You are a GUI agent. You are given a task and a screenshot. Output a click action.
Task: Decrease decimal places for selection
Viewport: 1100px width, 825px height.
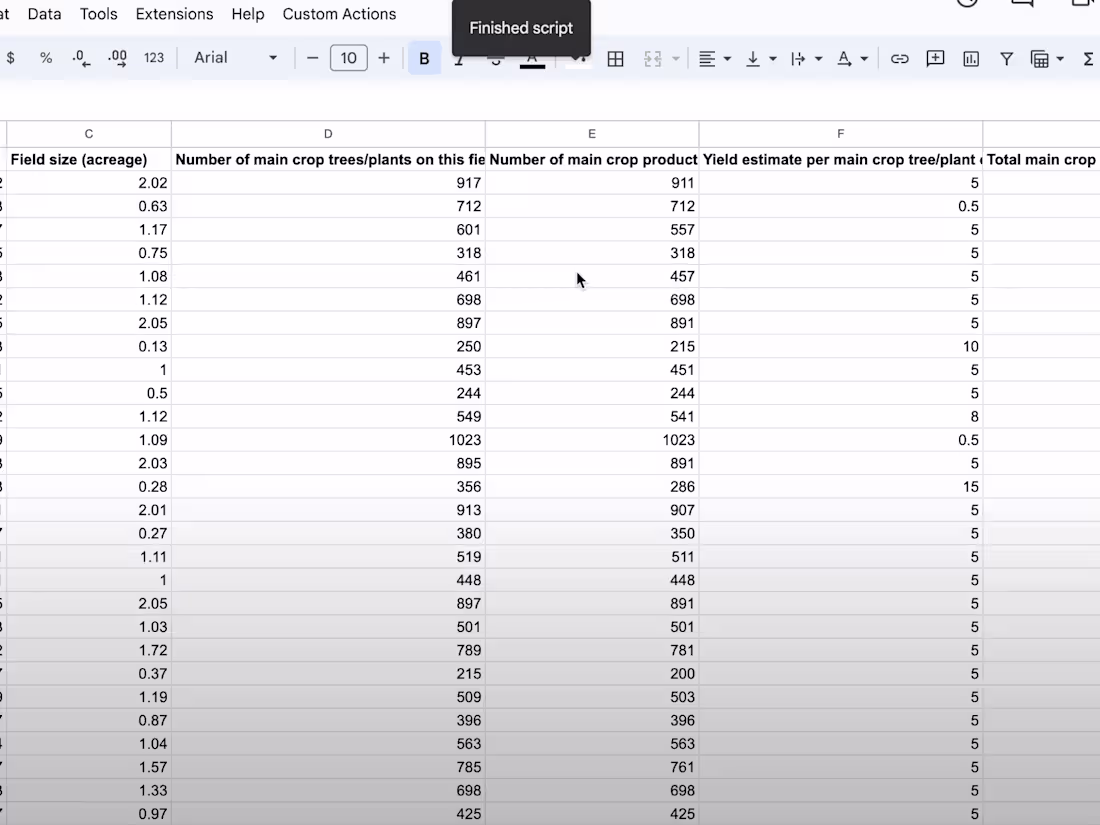[x=81, y=58]
